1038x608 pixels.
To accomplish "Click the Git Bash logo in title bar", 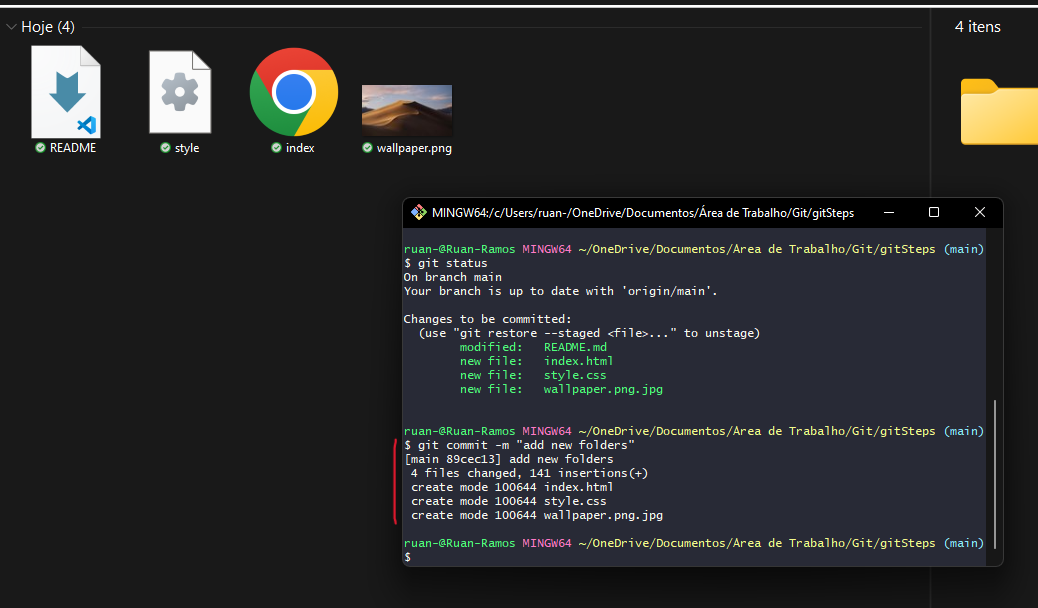I will pos(418,213).
